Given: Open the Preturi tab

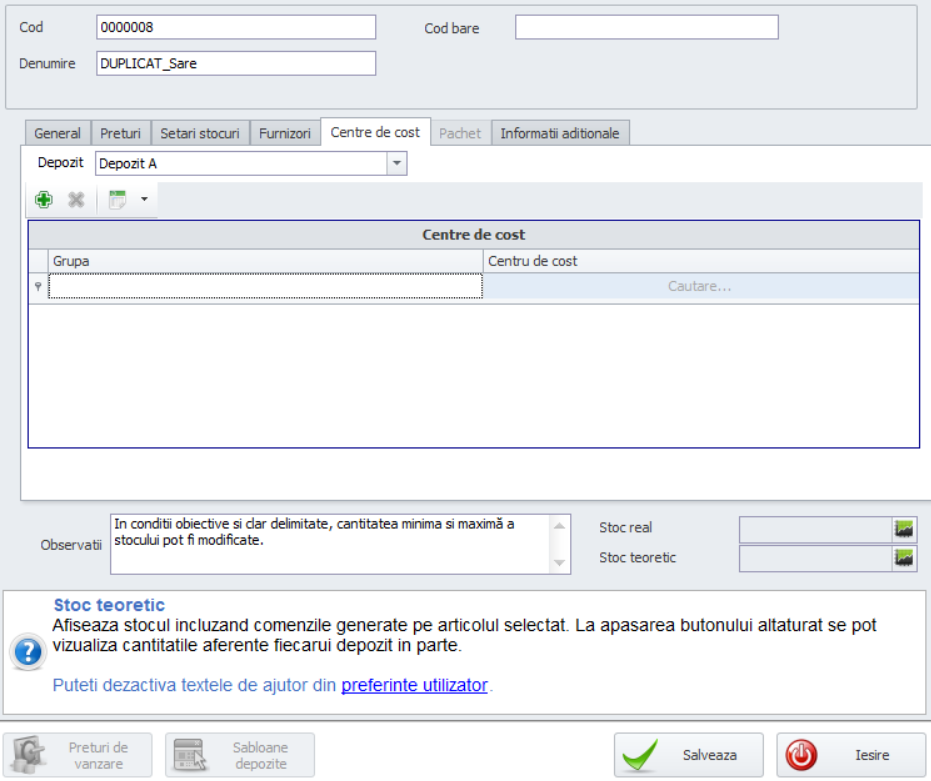Looking at the screenshot, I should point(121,133).
